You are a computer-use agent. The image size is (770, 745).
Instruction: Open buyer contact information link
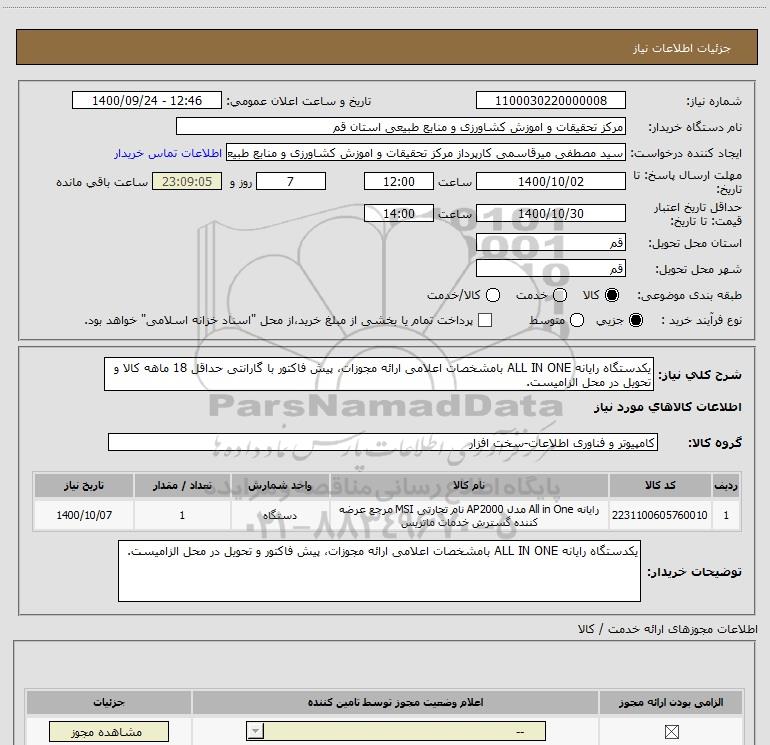(x=168, y=154)
